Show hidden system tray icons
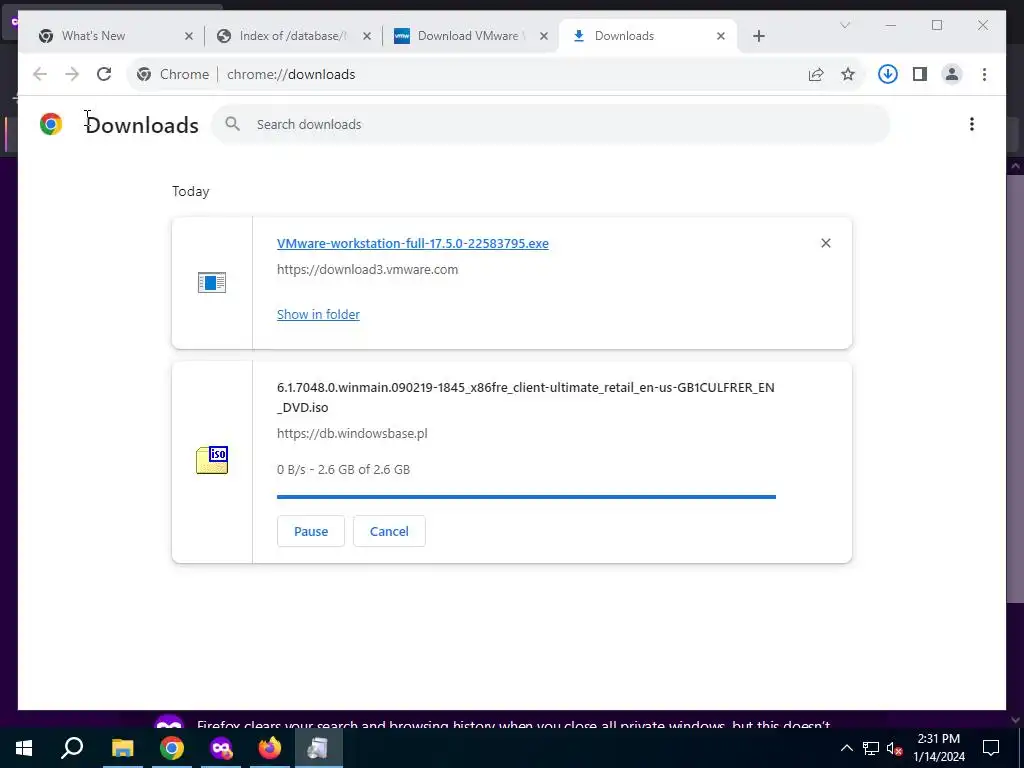The image size is (1024, 768). coord(846,748)
